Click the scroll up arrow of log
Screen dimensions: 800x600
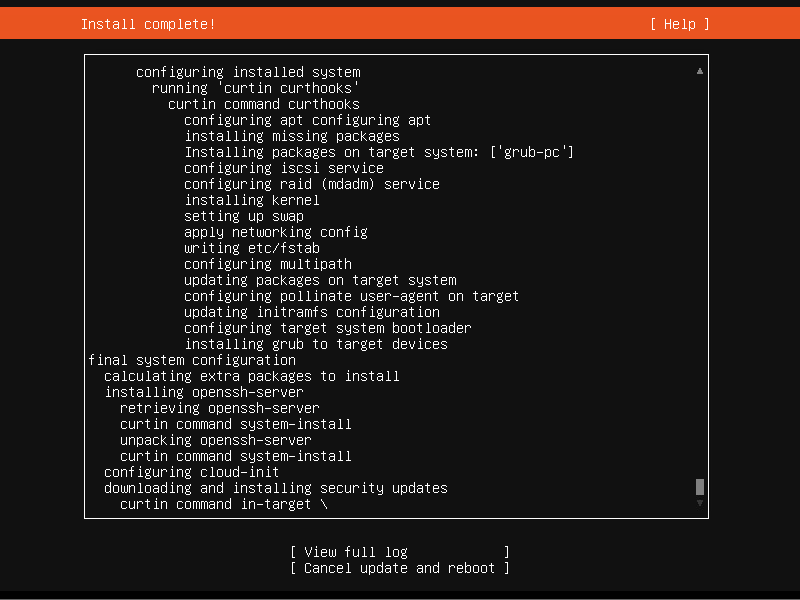click(x=700, y=71)
